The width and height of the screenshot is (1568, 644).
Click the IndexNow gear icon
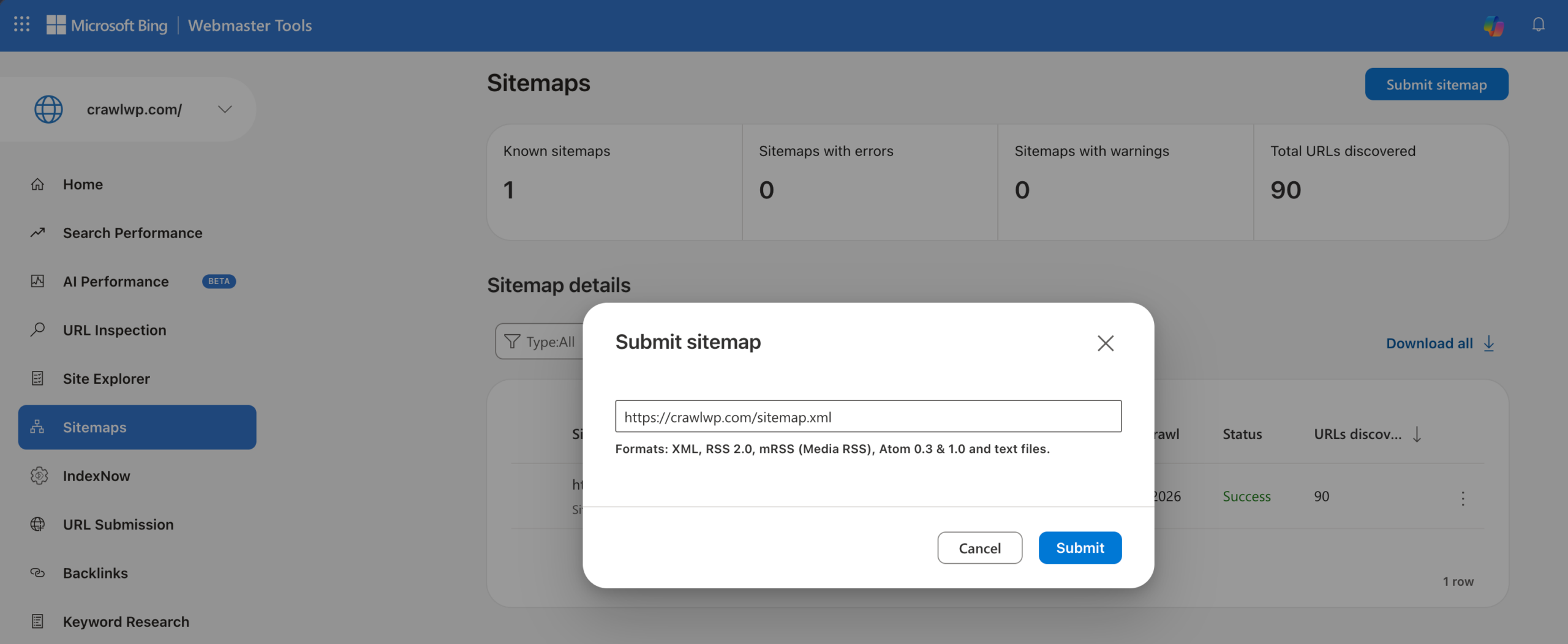point(39,476)
